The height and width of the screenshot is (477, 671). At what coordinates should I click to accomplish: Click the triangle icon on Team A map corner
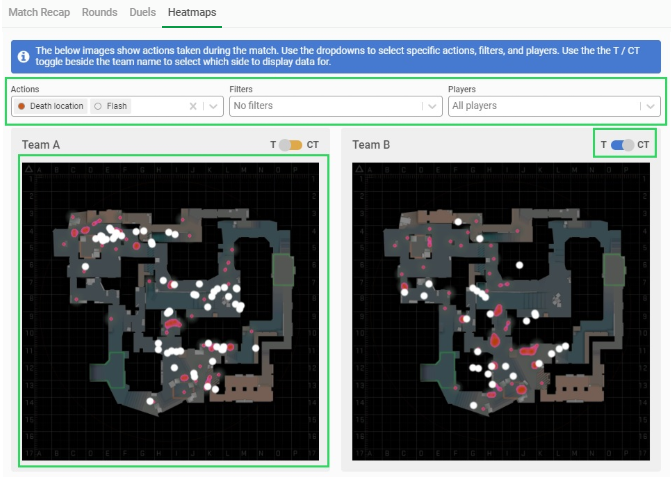point(29,169)
